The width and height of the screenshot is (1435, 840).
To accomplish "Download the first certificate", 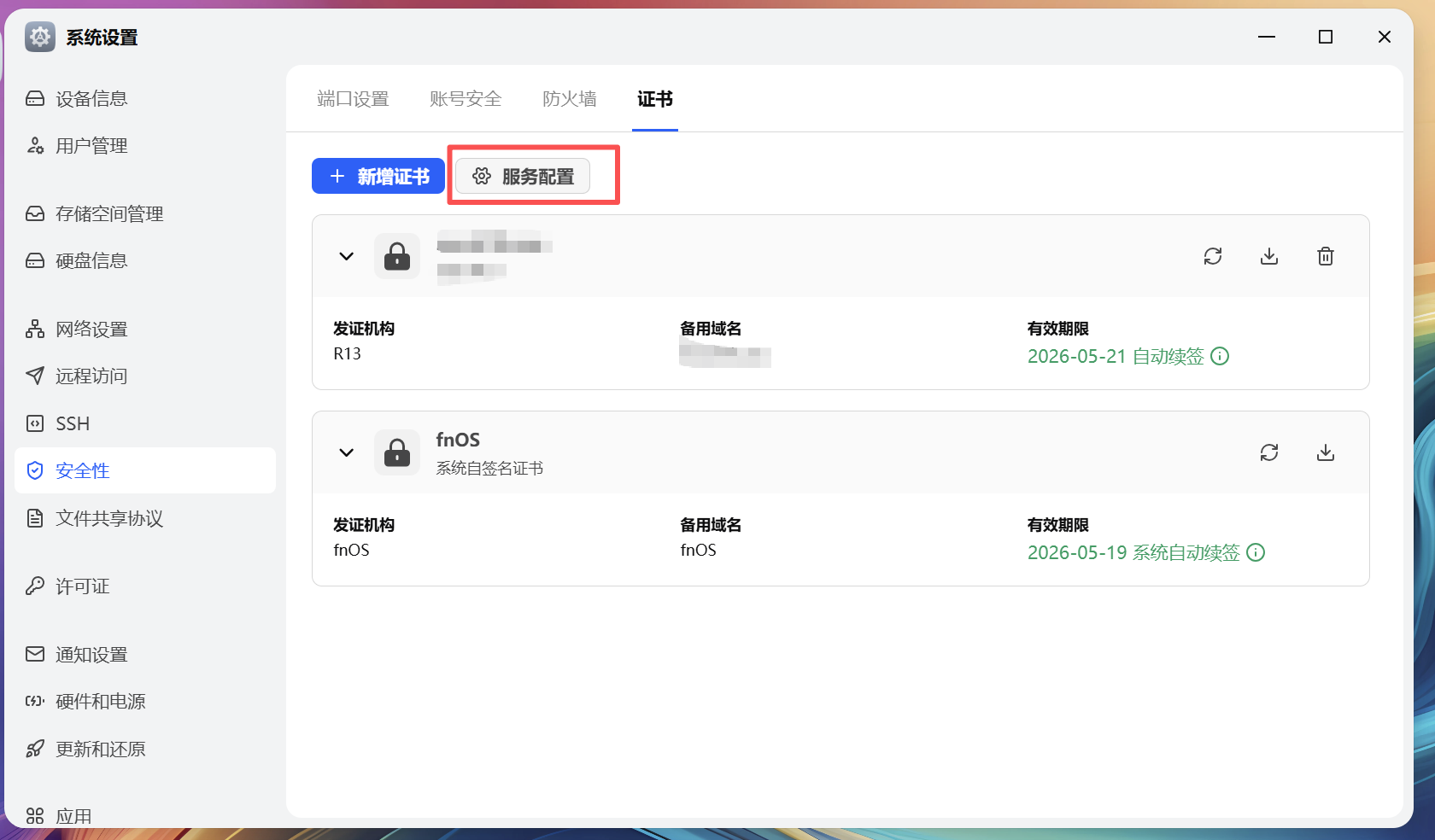I will (1269, 256).
